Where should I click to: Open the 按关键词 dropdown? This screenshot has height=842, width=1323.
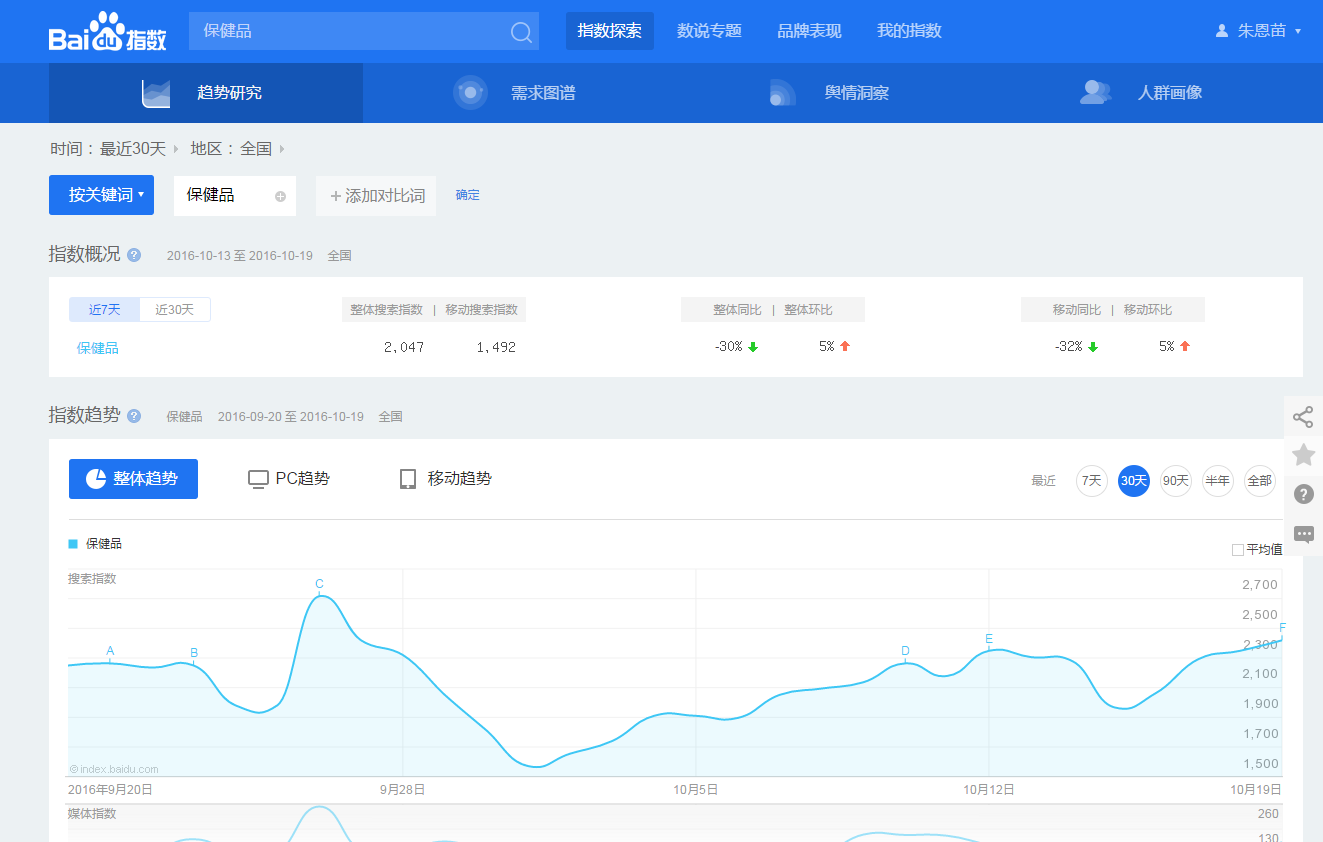pyautogui.click(x=101, y=195)
